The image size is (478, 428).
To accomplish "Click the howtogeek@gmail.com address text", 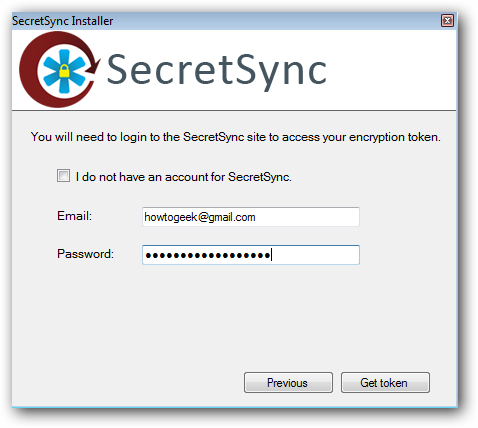I will [200, 217].
